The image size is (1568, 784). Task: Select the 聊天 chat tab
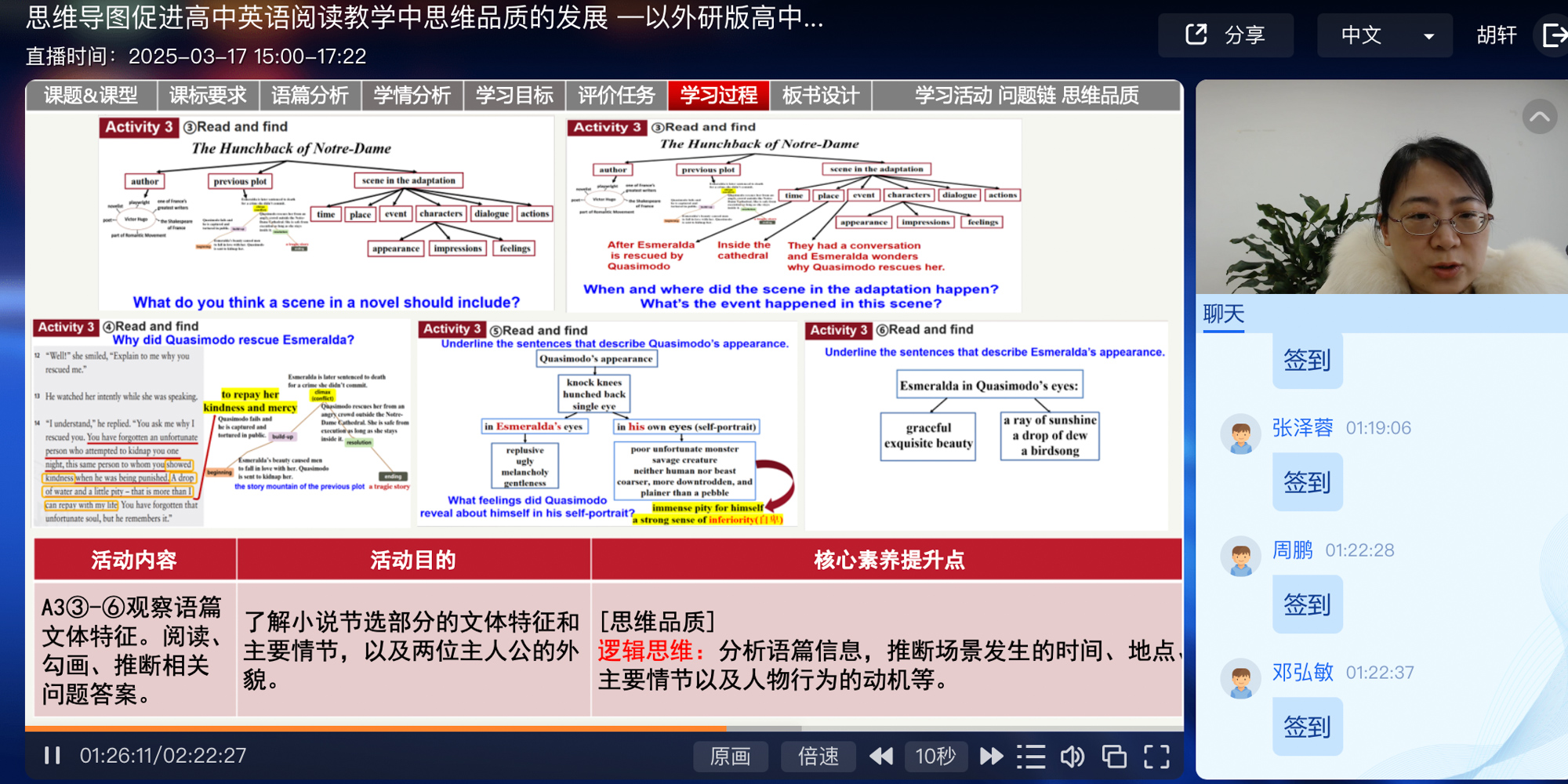coord(1223,314)
